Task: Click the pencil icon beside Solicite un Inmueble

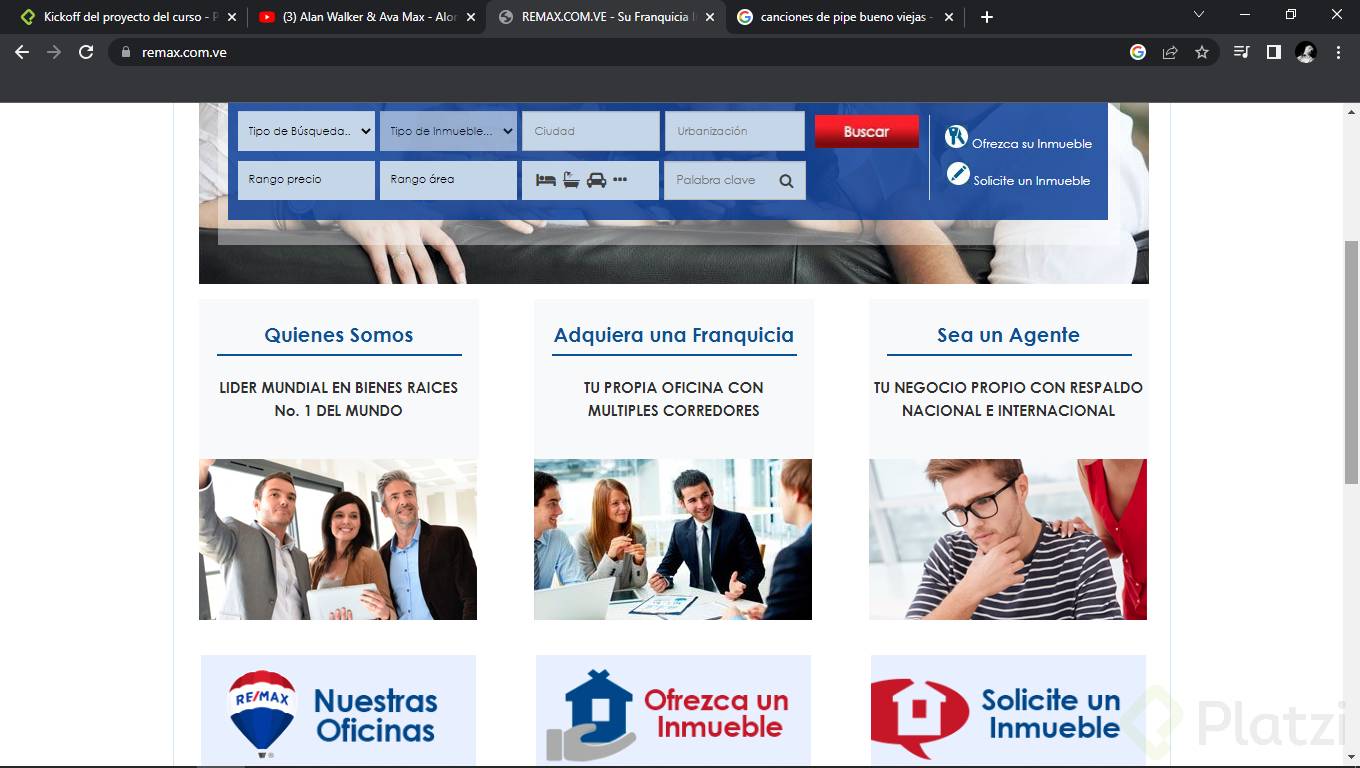Action: [x=958, y=174]
